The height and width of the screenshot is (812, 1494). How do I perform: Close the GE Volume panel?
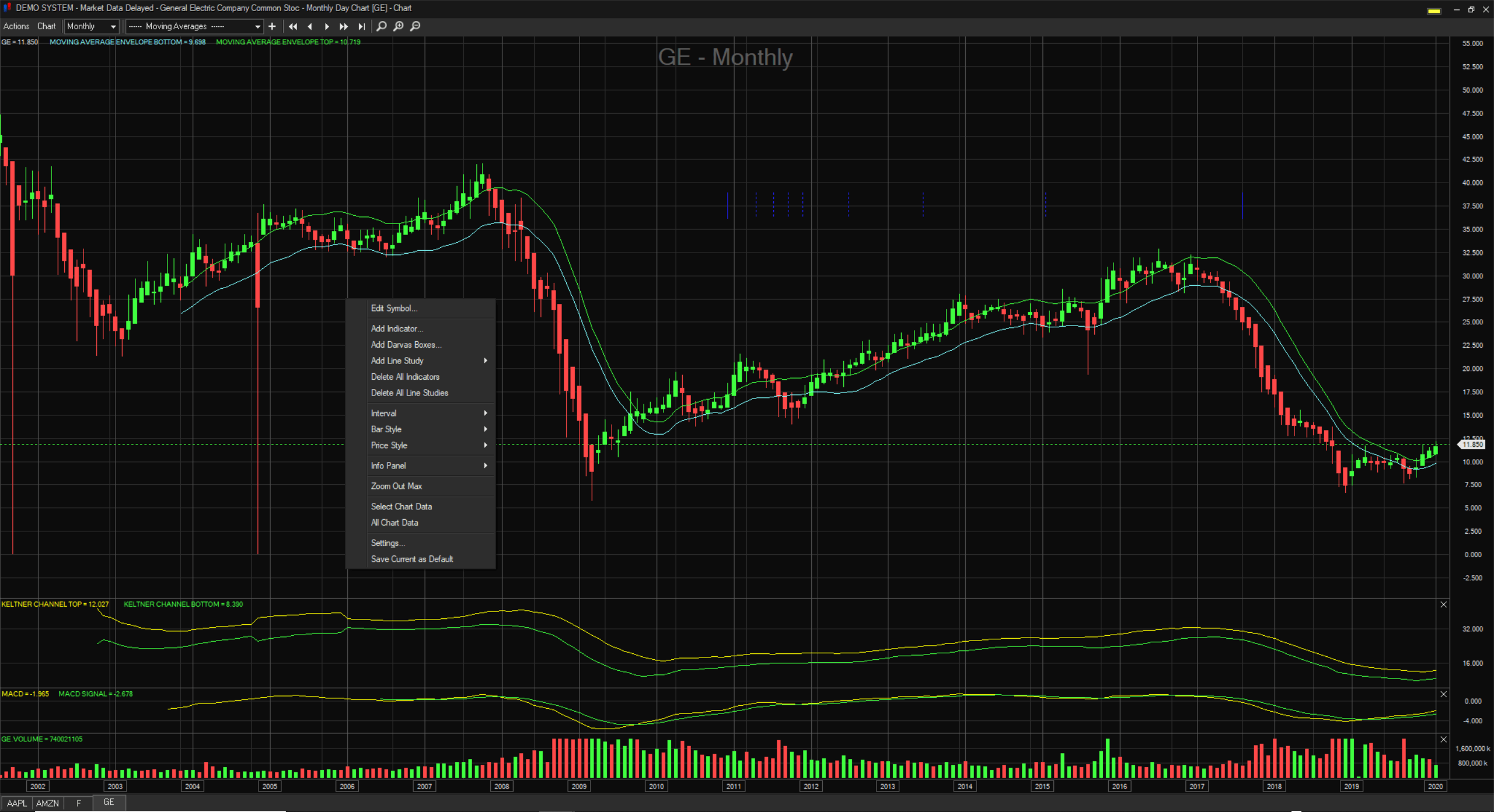1444,739
